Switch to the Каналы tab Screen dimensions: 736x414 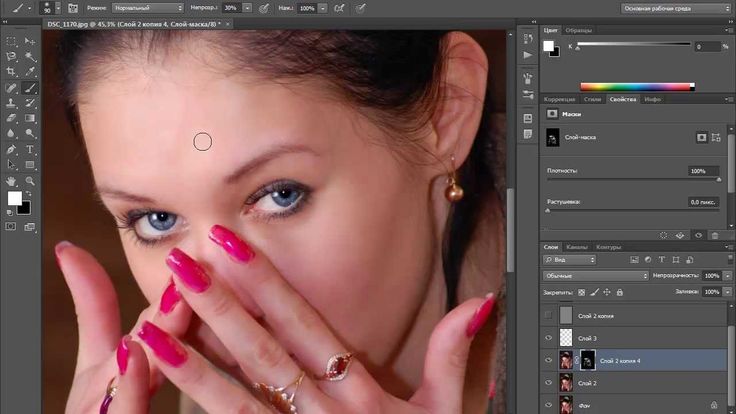point(577,247)
